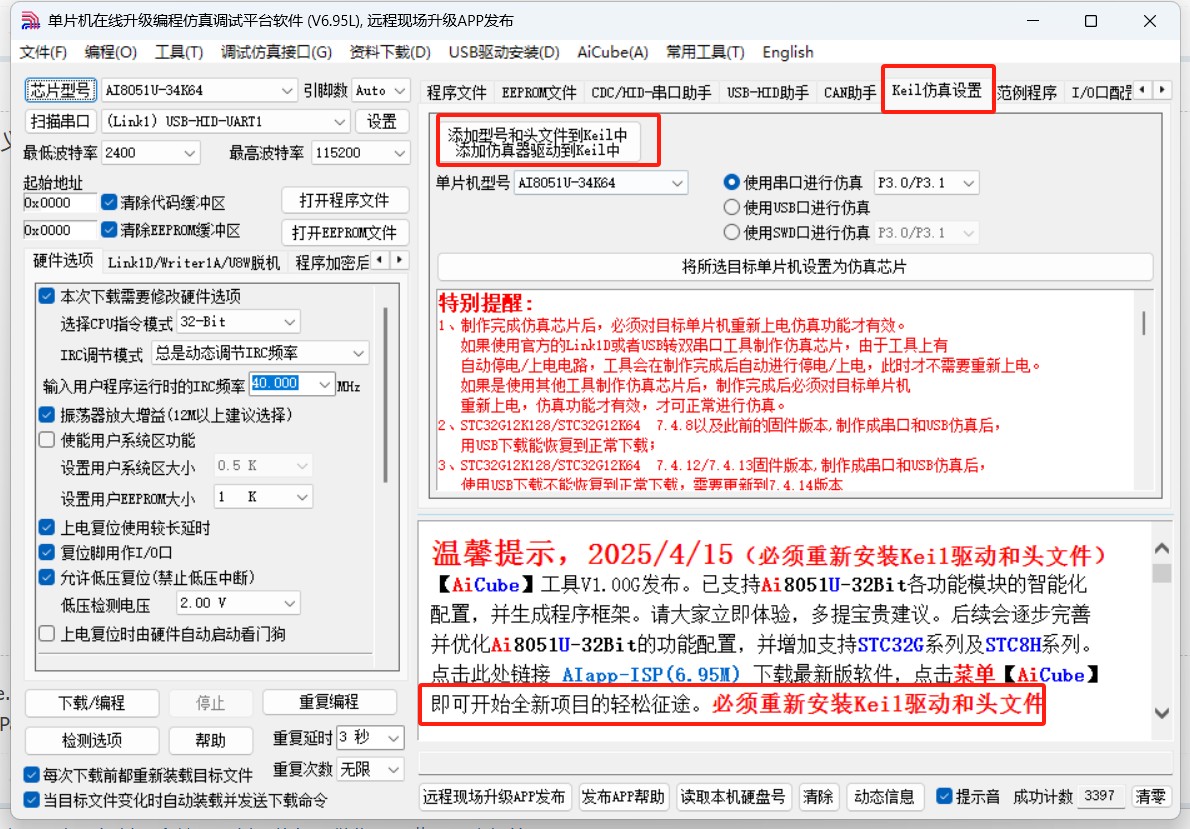The image size is (1190, 829).
Task: Toggle 每次下载前都重新装载目标文件 checkbox
Action: click(x=31, y=774)
